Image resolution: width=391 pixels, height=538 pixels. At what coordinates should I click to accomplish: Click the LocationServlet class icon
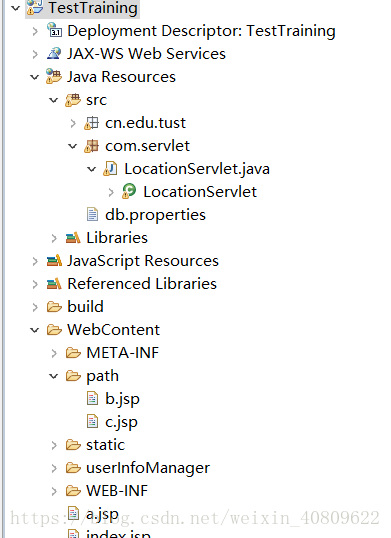tap(129, 191)
